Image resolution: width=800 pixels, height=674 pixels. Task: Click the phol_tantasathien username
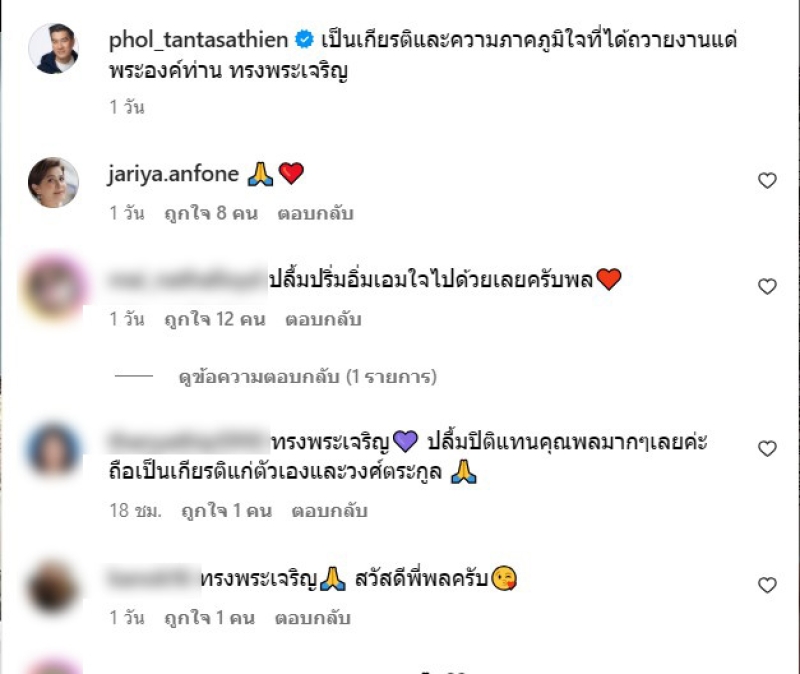point(198,40)
